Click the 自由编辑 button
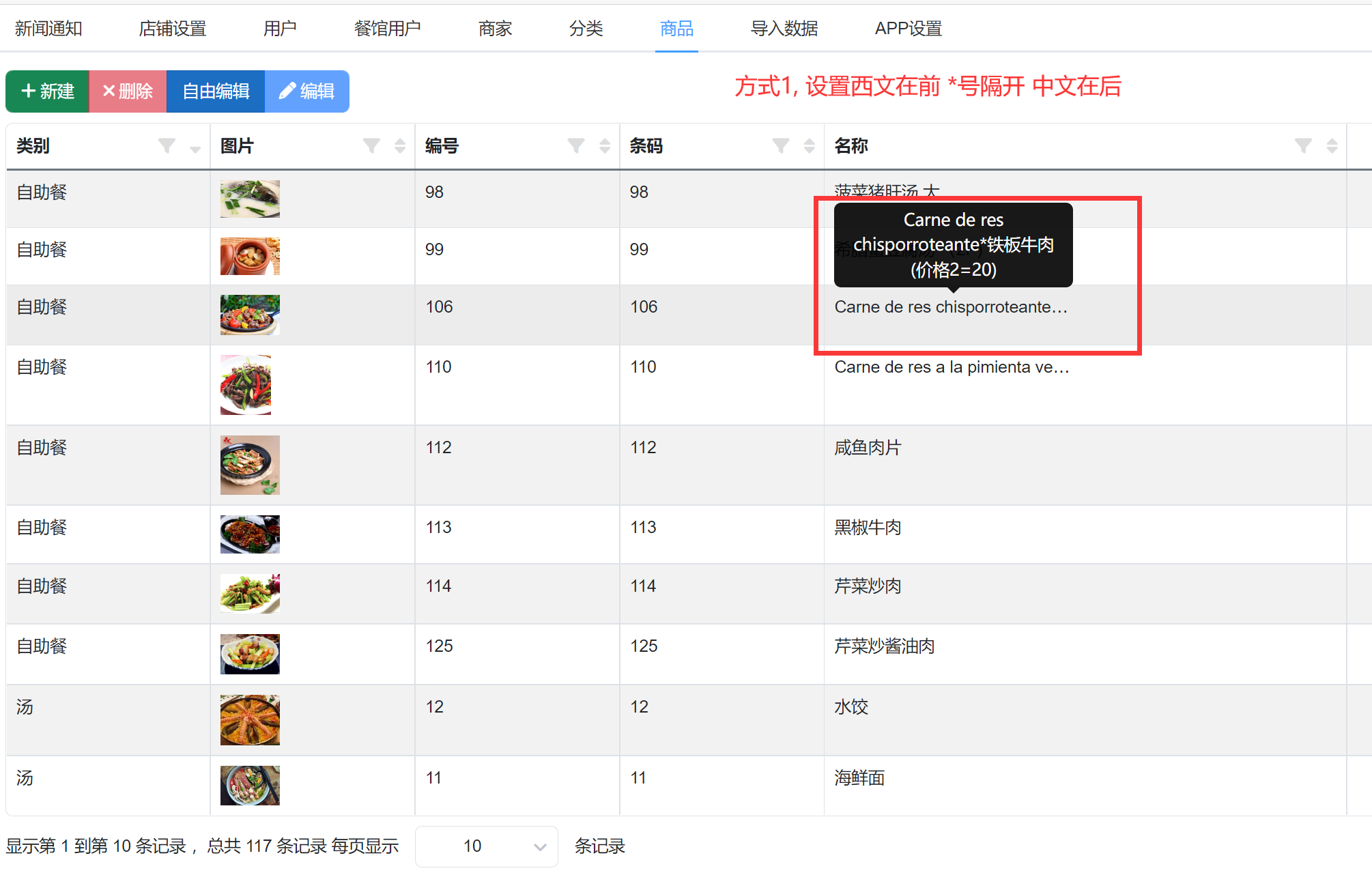This screenshot has height=875, width=1372. click(216, 91)
